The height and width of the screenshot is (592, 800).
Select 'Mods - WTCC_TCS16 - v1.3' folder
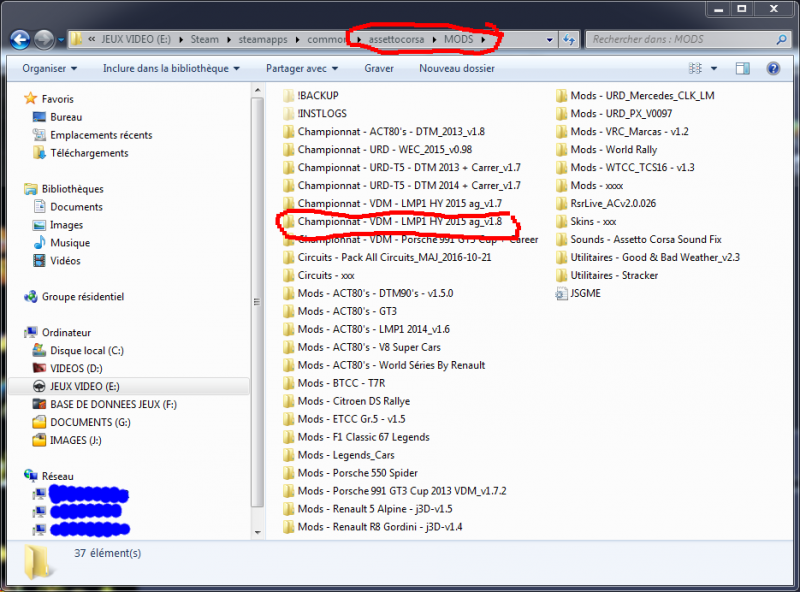click(x=632, y=167)
